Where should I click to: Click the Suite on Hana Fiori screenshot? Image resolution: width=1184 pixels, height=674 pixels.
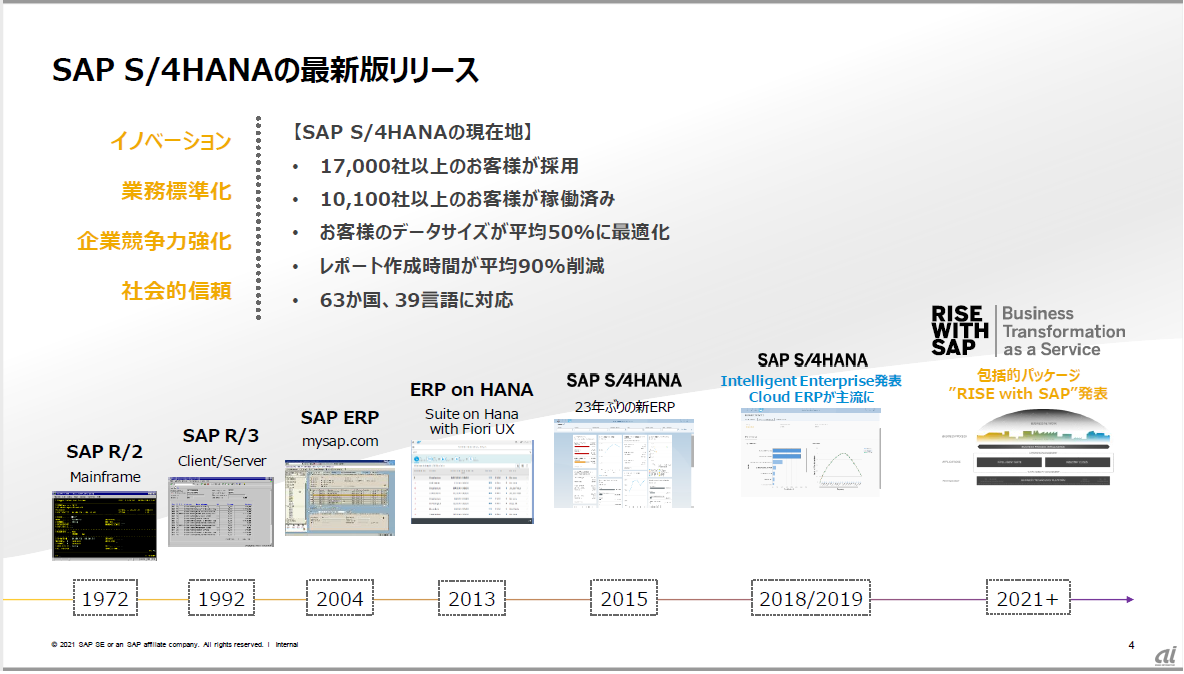472,482
